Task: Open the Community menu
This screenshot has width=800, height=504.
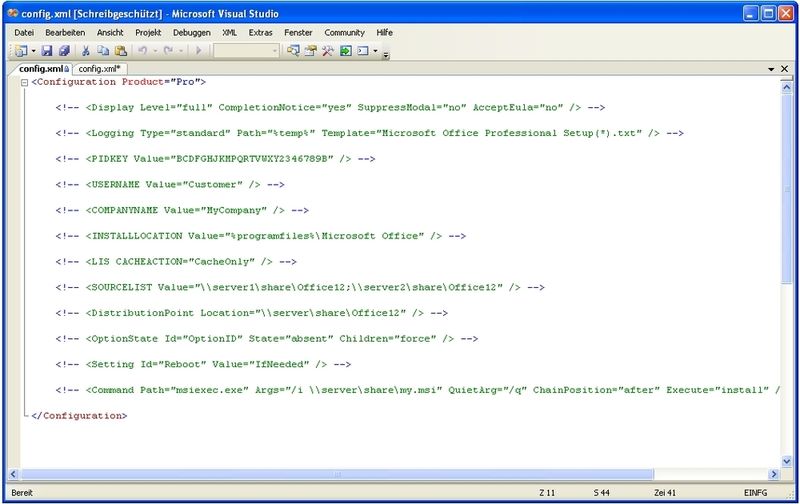Action: point(344,32)
